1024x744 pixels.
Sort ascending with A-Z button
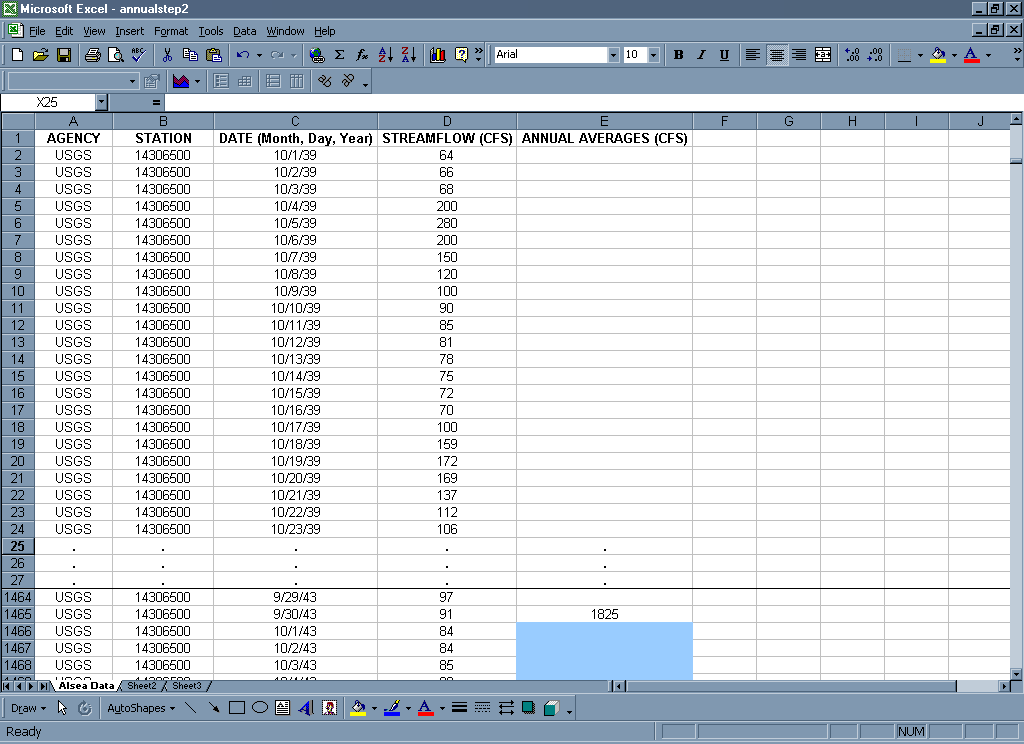pos(386,55)
